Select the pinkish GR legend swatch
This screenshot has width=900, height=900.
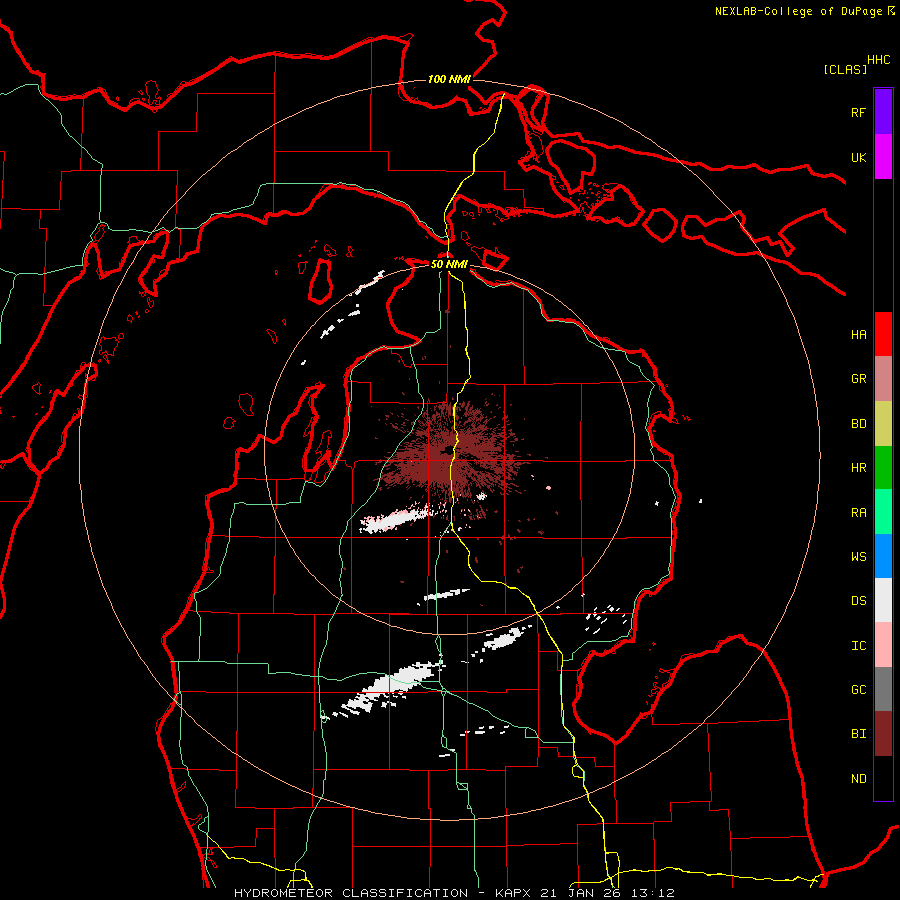point(883,379)
